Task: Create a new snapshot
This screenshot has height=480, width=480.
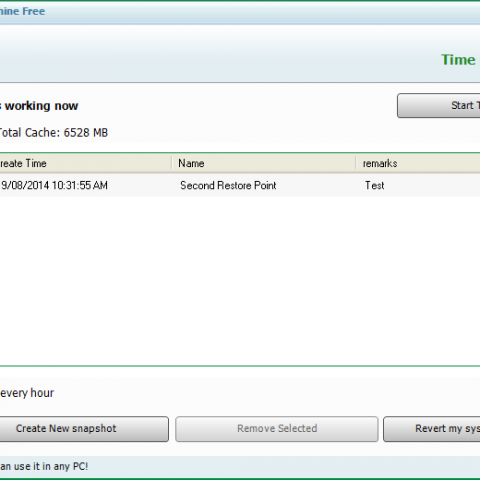Action: pyautogui.click(x=84, y=429)
